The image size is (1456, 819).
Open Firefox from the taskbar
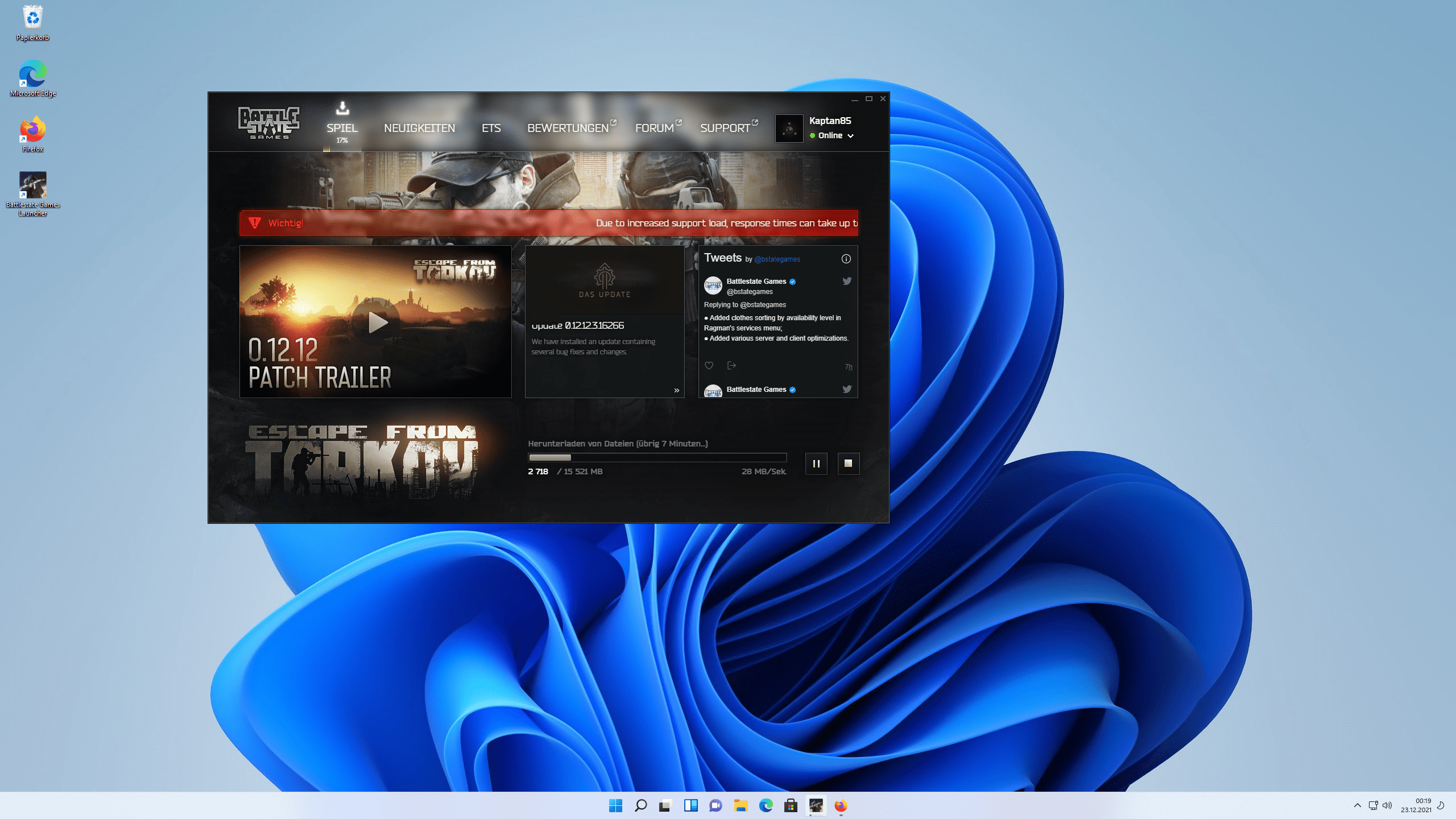[x=841, y=805]
